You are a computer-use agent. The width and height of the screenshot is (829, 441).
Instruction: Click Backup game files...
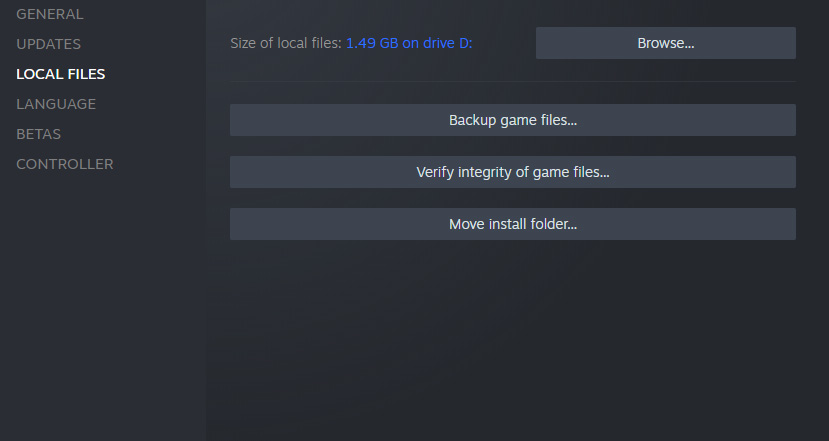[513, 120]
